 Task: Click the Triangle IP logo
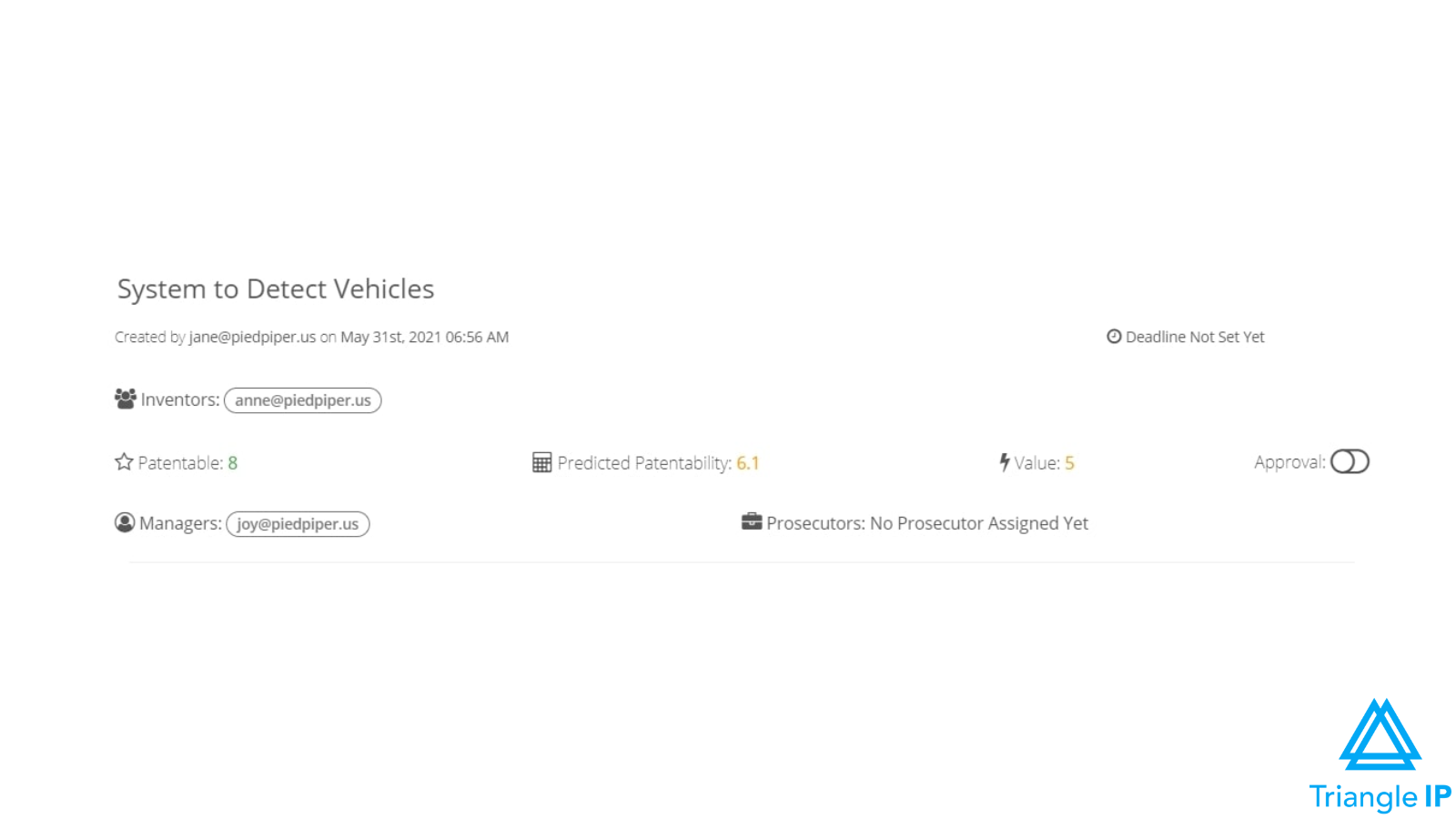(x=1380, y=754)
